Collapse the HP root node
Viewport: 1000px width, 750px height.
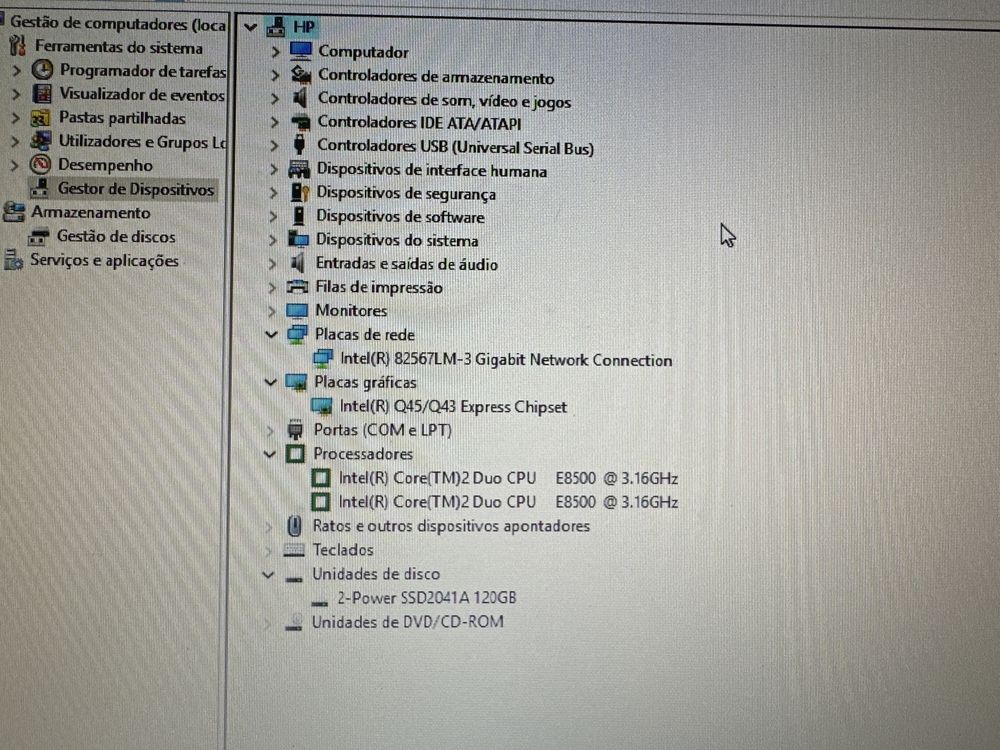tap(251, 27)
